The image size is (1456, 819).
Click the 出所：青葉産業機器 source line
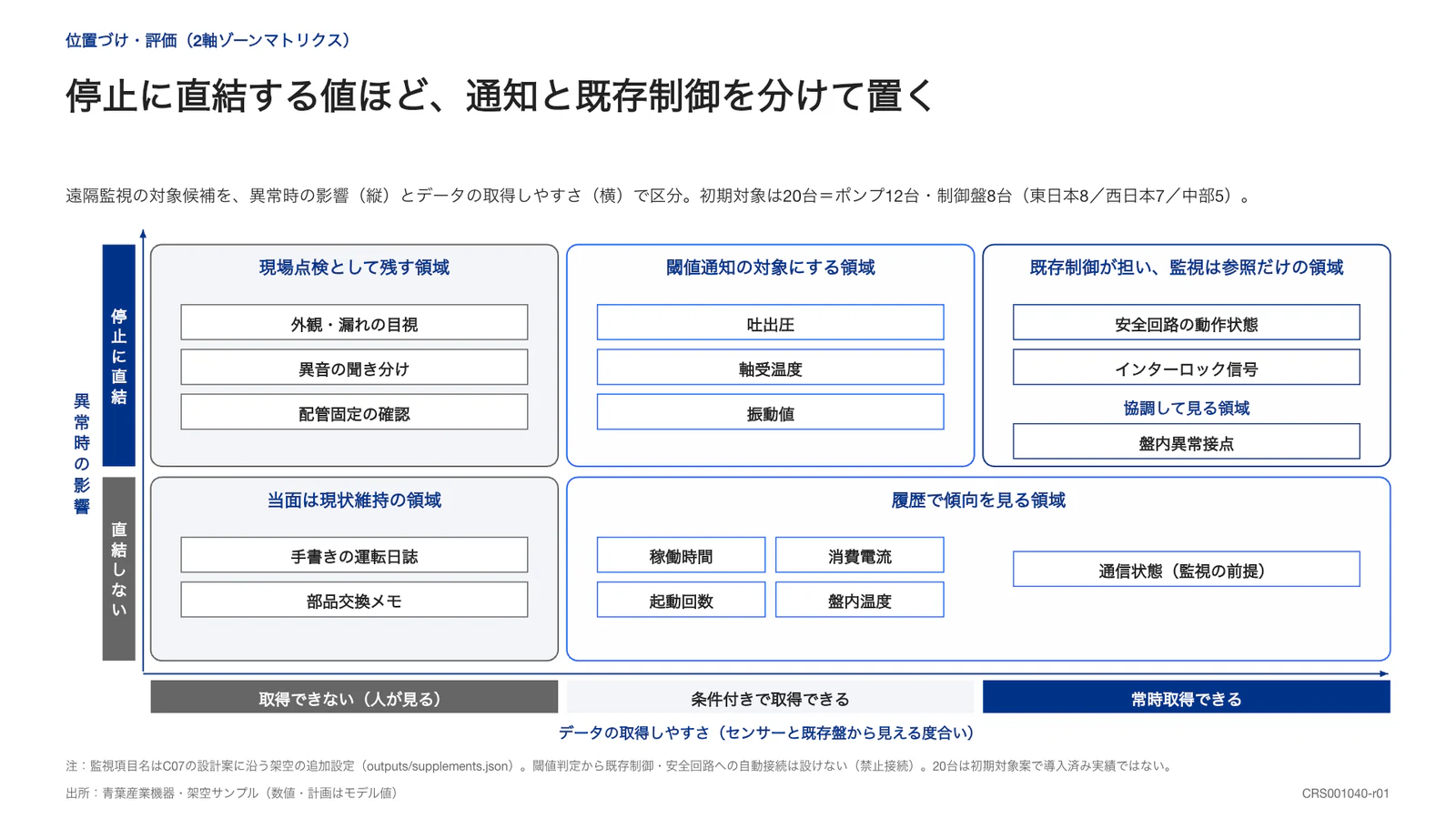(231, 794)
